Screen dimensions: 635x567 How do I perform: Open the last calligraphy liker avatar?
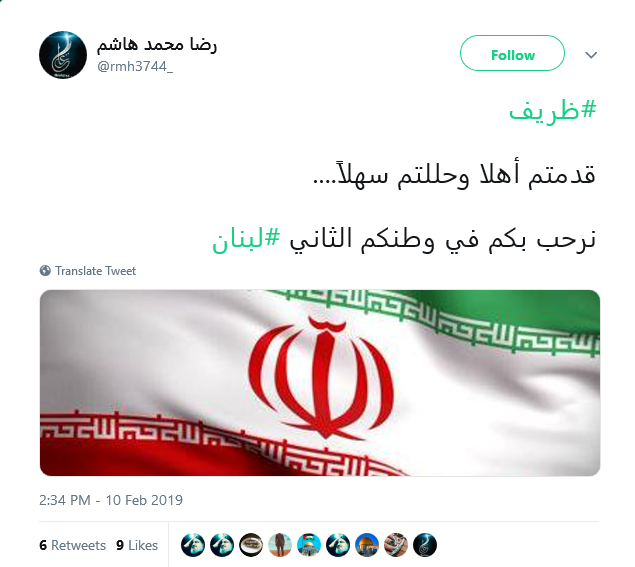425,545
